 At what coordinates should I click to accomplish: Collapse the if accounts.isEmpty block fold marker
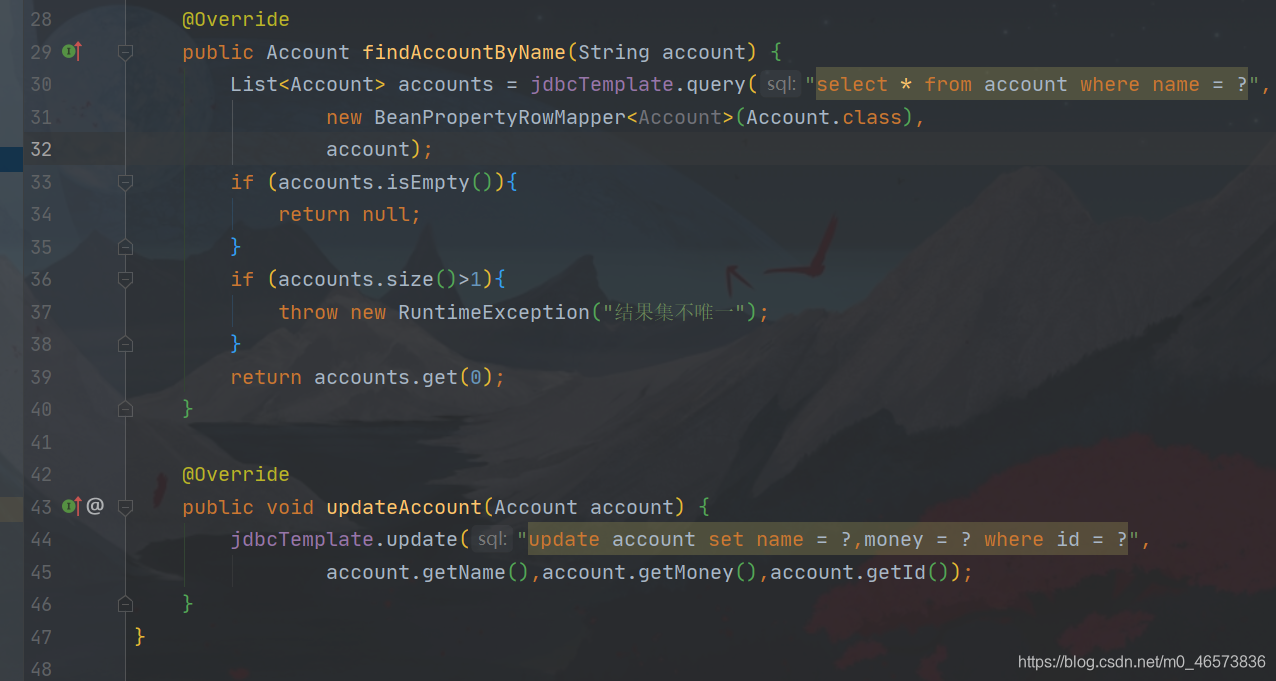[125, 182]
